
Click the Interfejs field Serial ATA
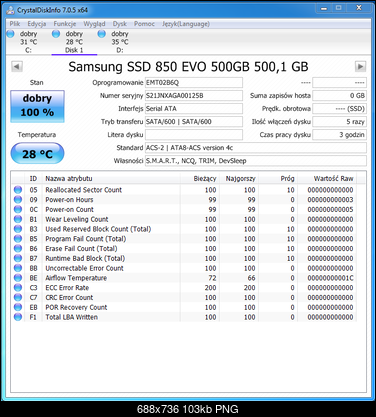point(194,109)
